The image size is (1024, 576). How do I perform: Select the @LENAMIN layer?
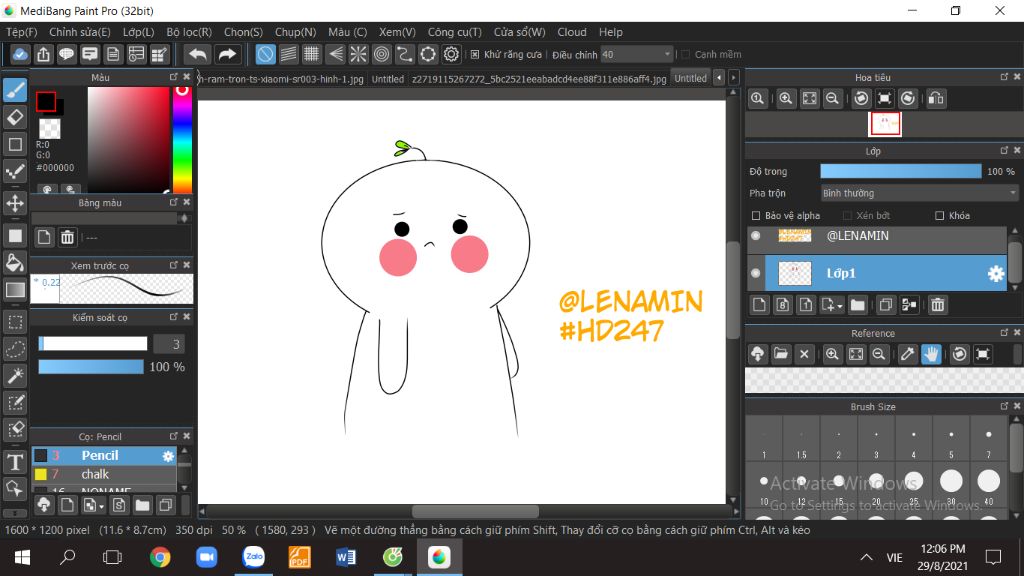pyautogui.click(x=878, y=236)
